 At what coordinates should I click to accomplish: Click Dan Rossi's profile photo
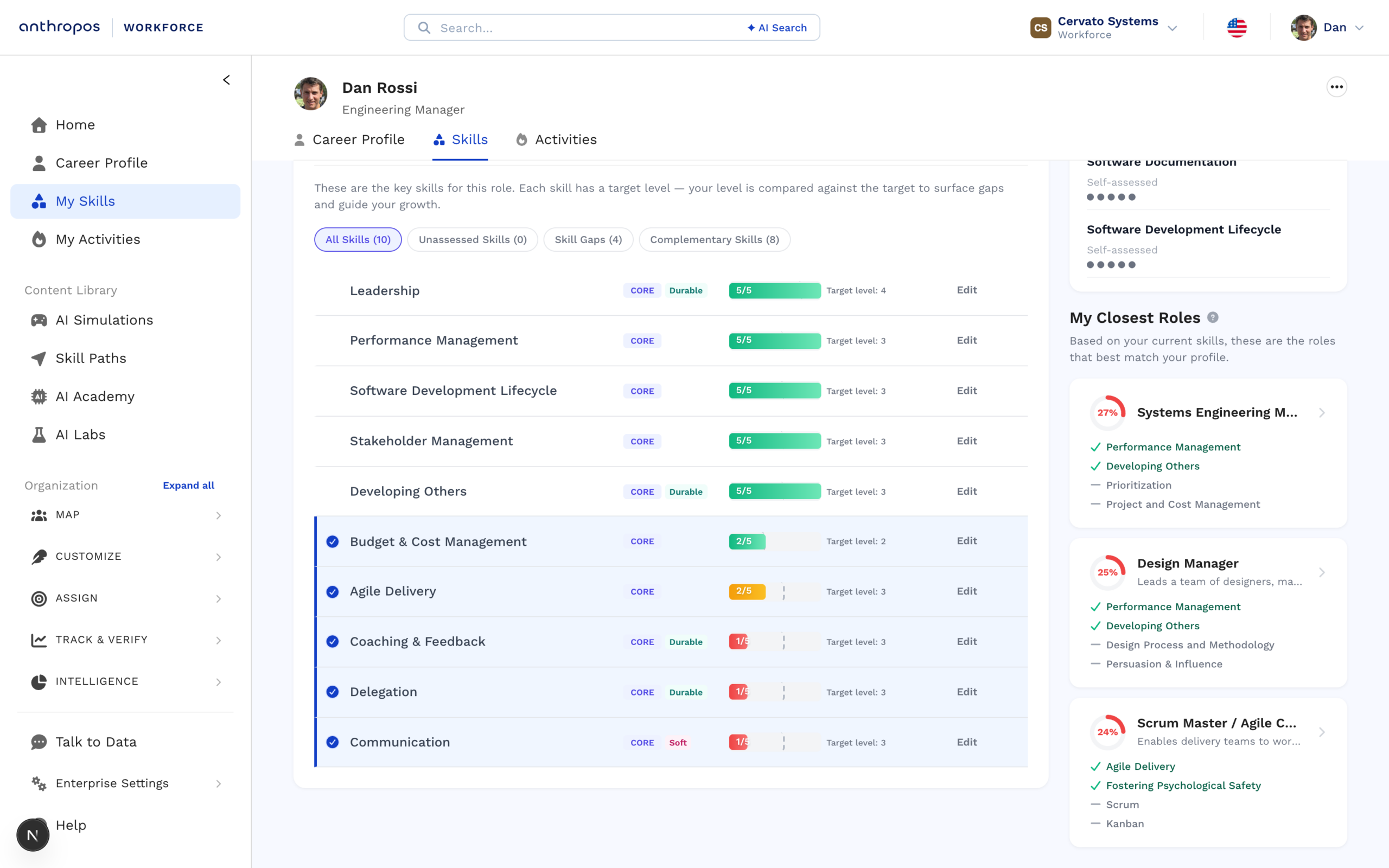pyautogui.click(x=310, y=93)
